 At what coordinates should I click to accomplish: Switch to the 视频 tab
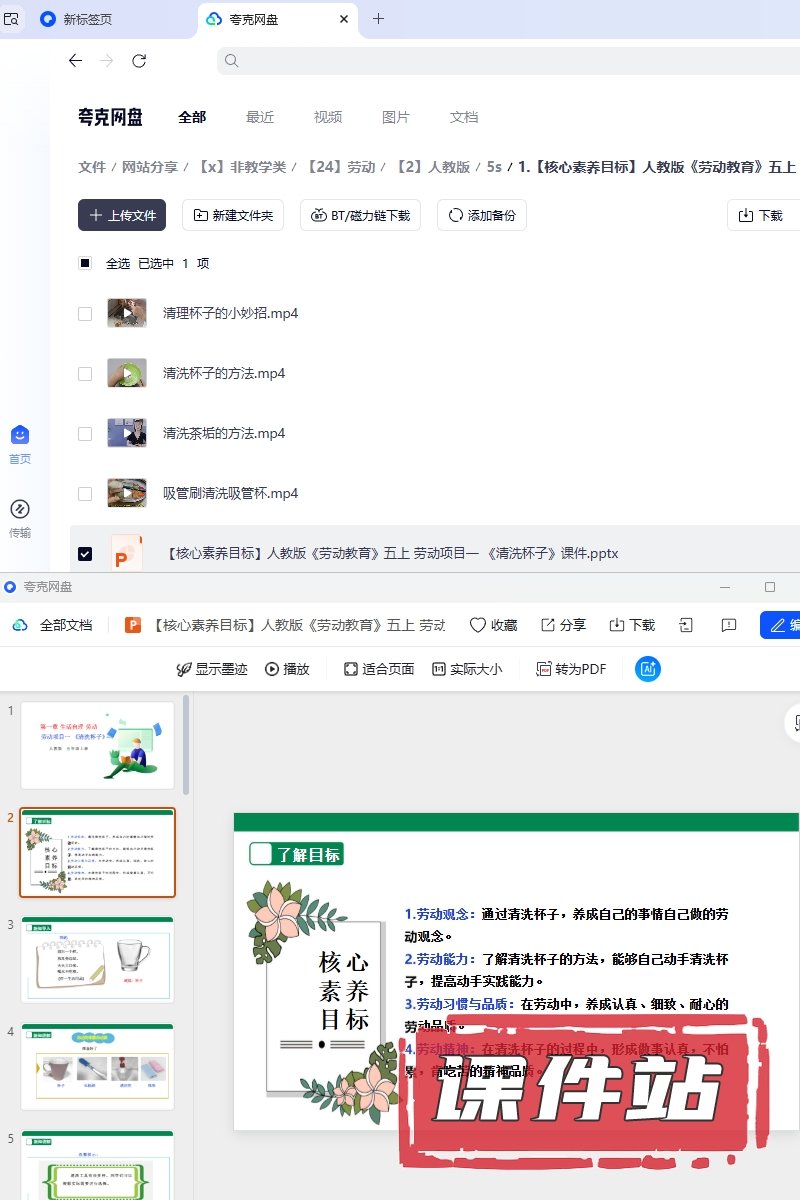point(328,117)
